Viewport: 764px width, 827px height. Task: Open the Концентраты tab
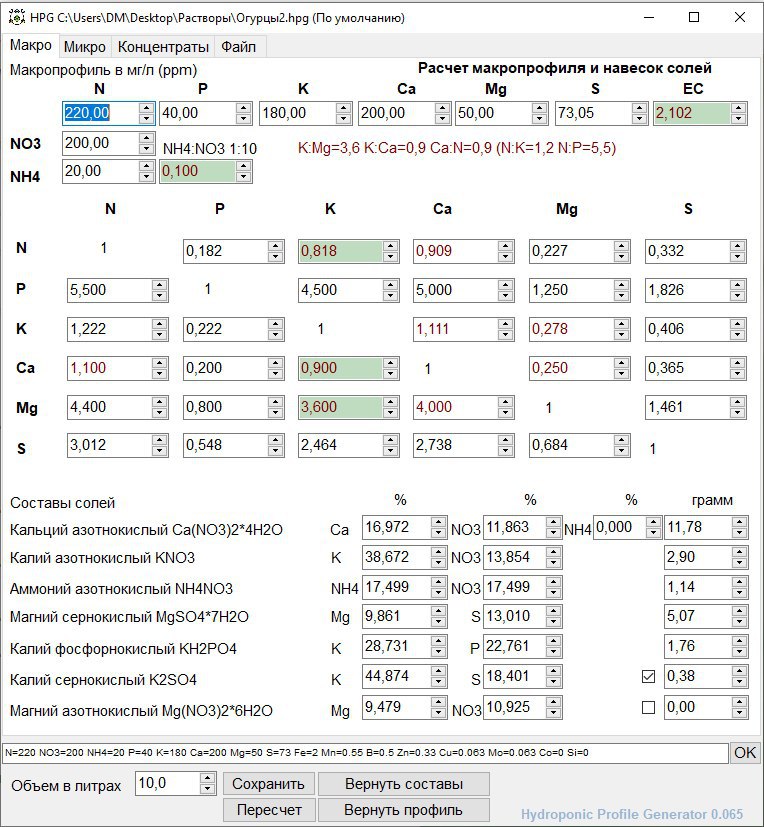pyautogui.click(x=163, y=47)
